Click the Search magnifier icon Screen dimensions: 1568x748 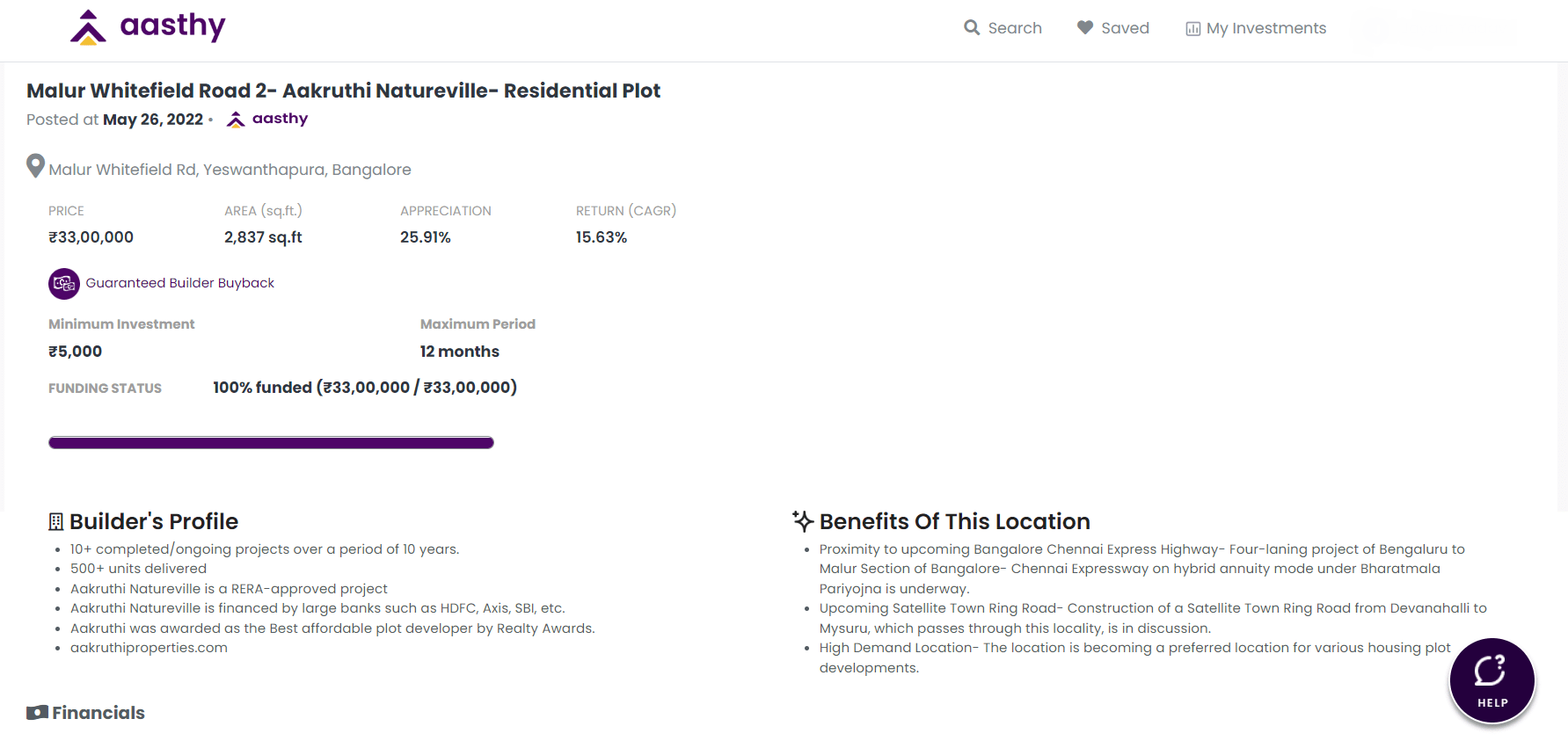[x=972, y=27]
